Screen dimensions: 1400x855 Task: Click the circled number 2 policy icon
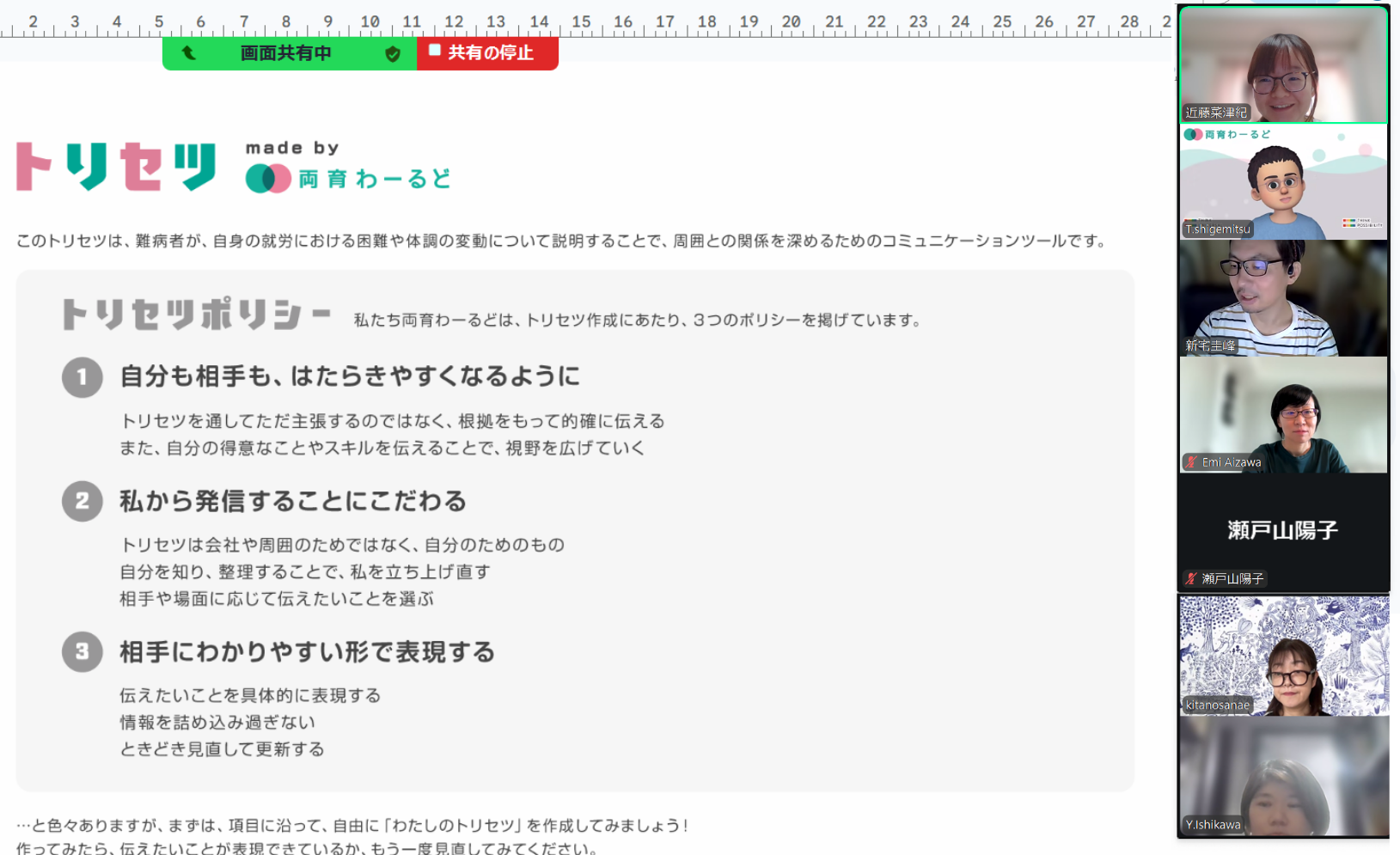(82, 501)
